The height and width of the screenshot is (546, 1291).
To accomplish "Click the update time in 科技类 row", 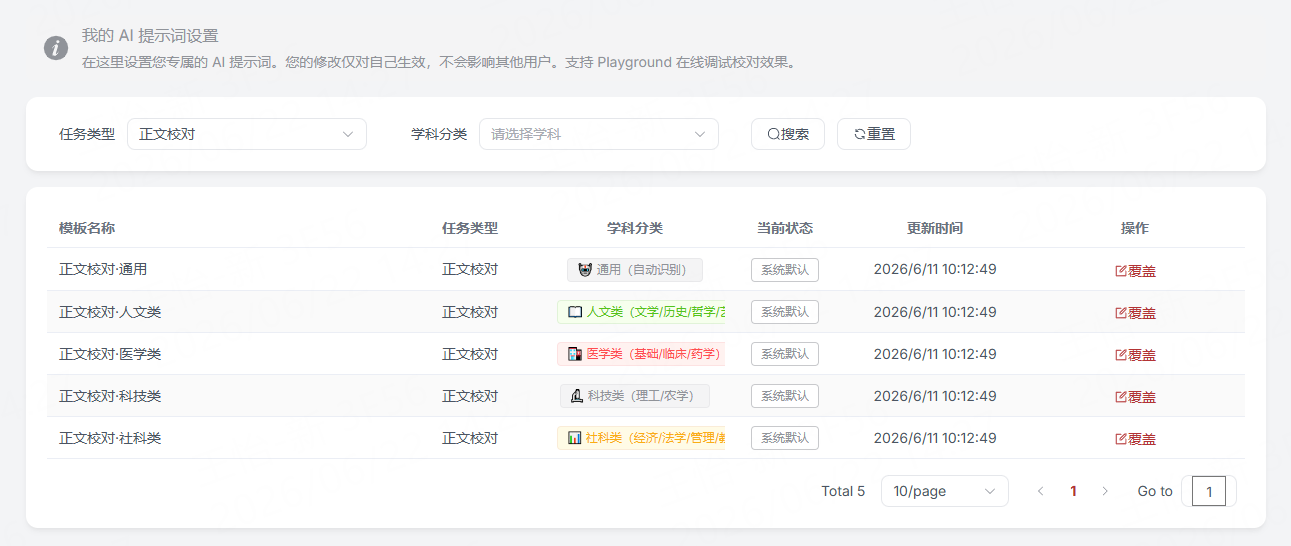I will click(x=935, y=396).
